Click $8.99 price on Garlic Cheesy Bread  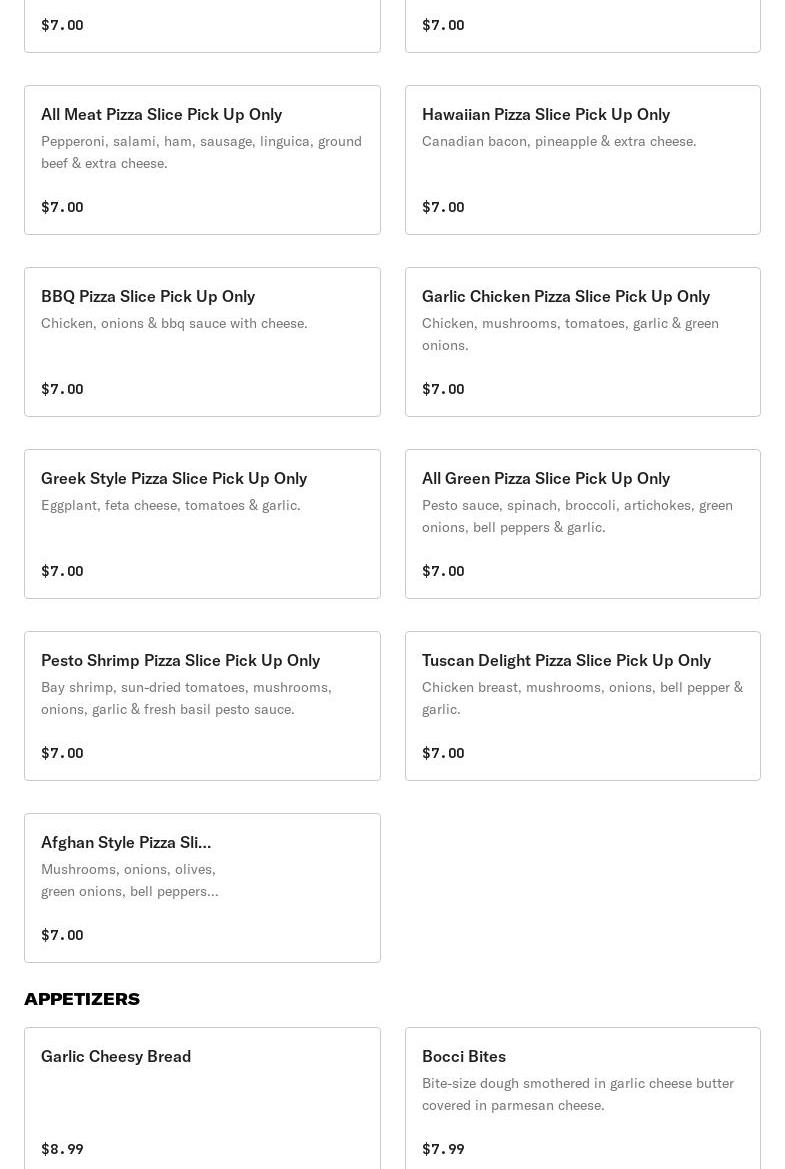pyautogui.click(x=62, y=1149)
